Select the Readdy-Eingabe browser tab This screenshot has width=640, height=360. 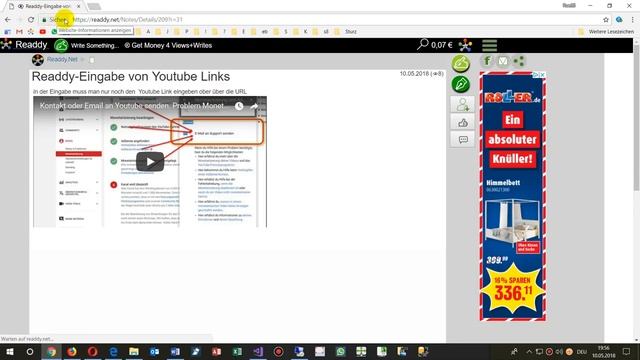[44, 6]
